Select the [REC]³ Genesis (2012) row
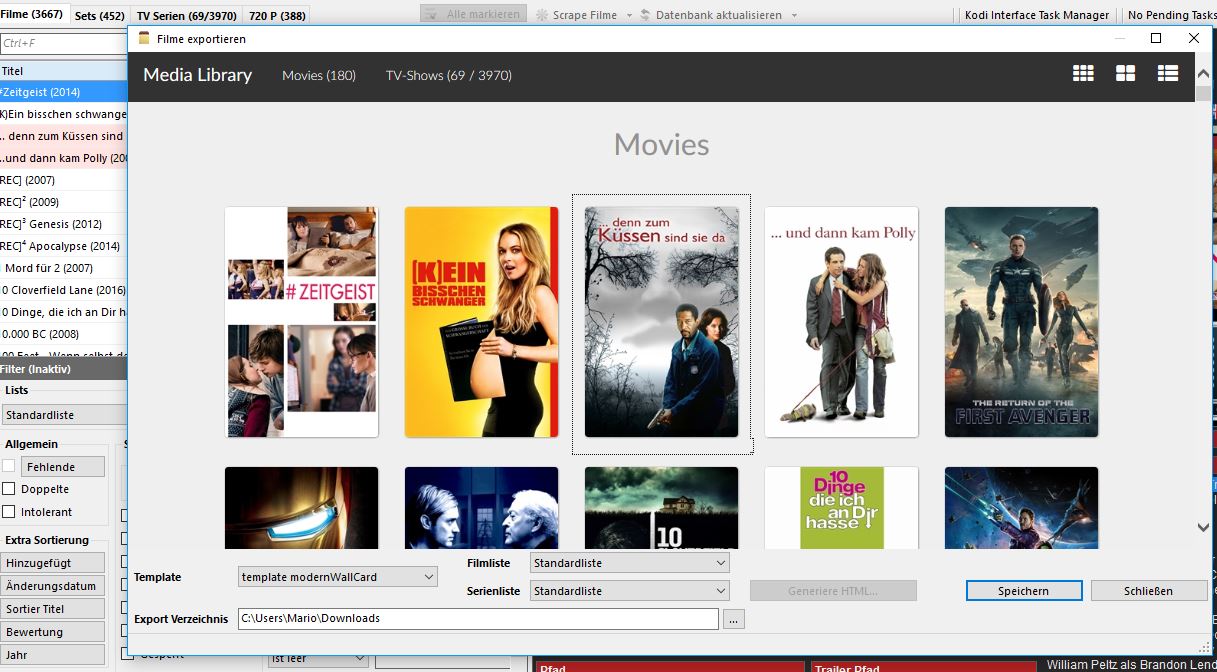 pos(64,224)
